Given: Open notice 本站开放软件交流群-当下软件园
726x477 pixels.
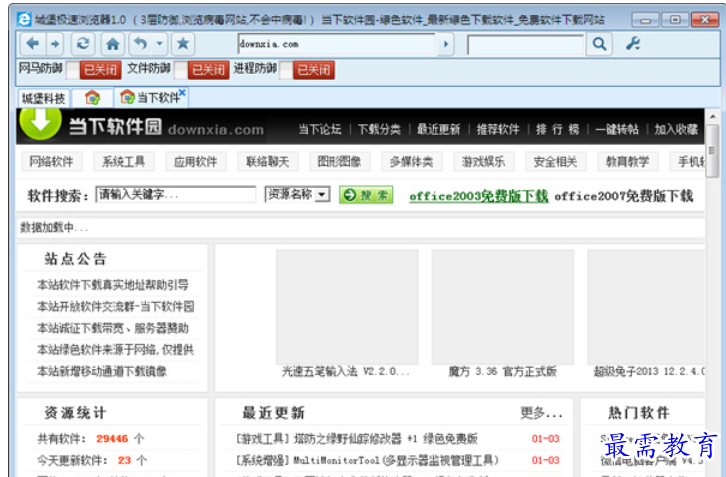Looking at the screenshot, I should [116, 307].
